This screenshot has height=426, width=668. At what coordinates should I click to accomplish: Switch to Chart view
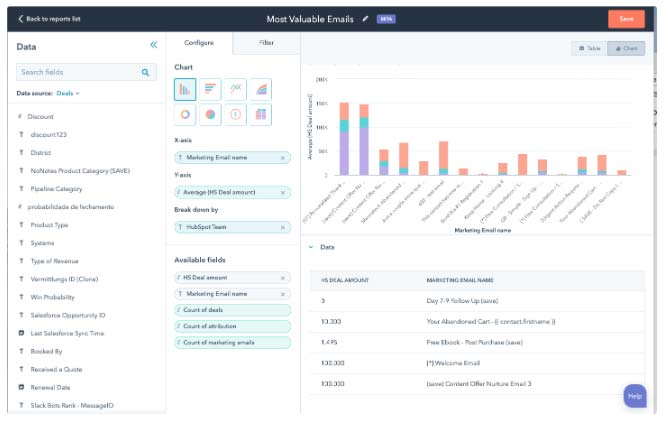click(626, 48)
